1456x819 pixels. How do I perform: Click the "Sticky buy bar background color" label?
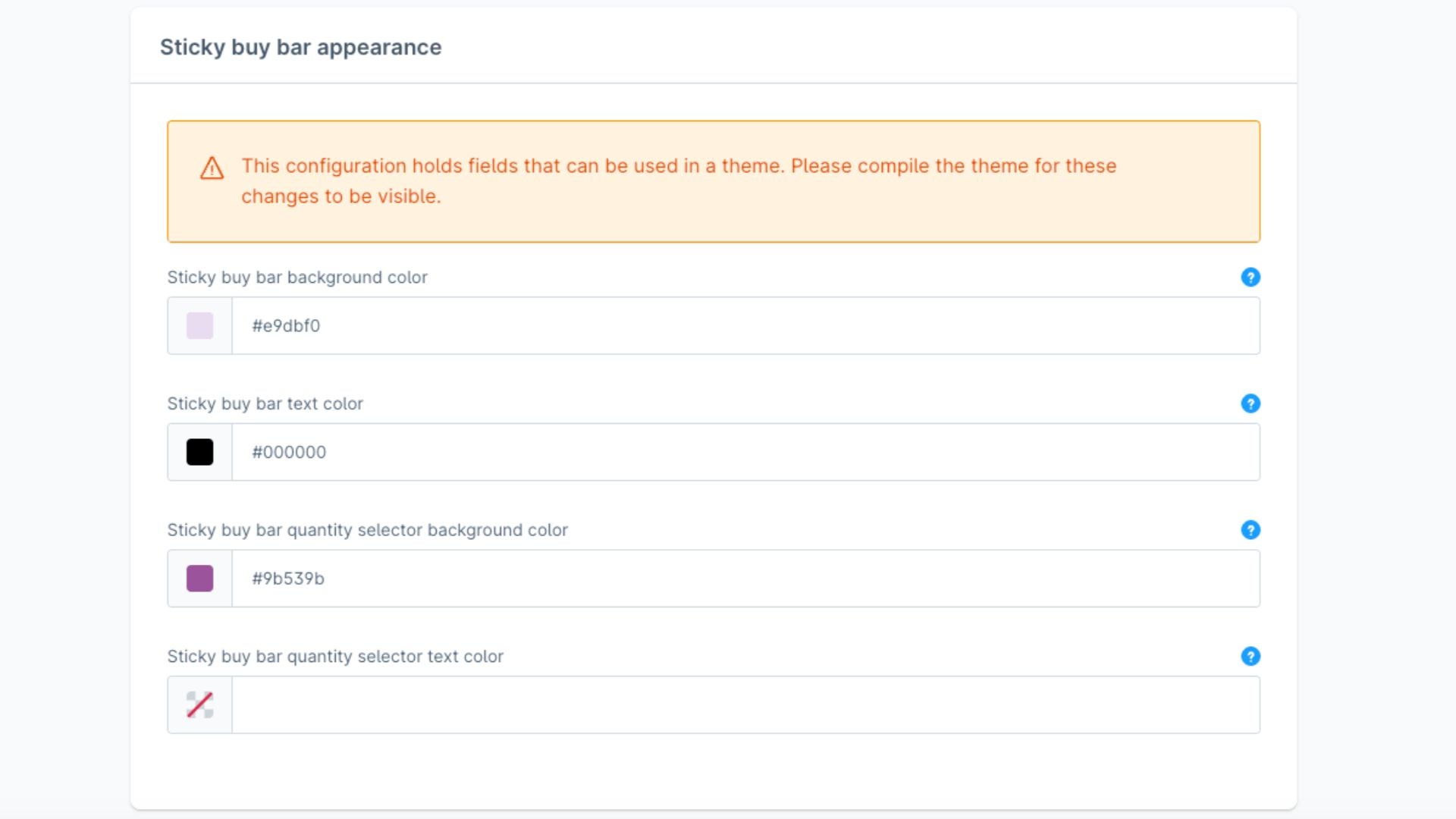click(x=297, y=278)
